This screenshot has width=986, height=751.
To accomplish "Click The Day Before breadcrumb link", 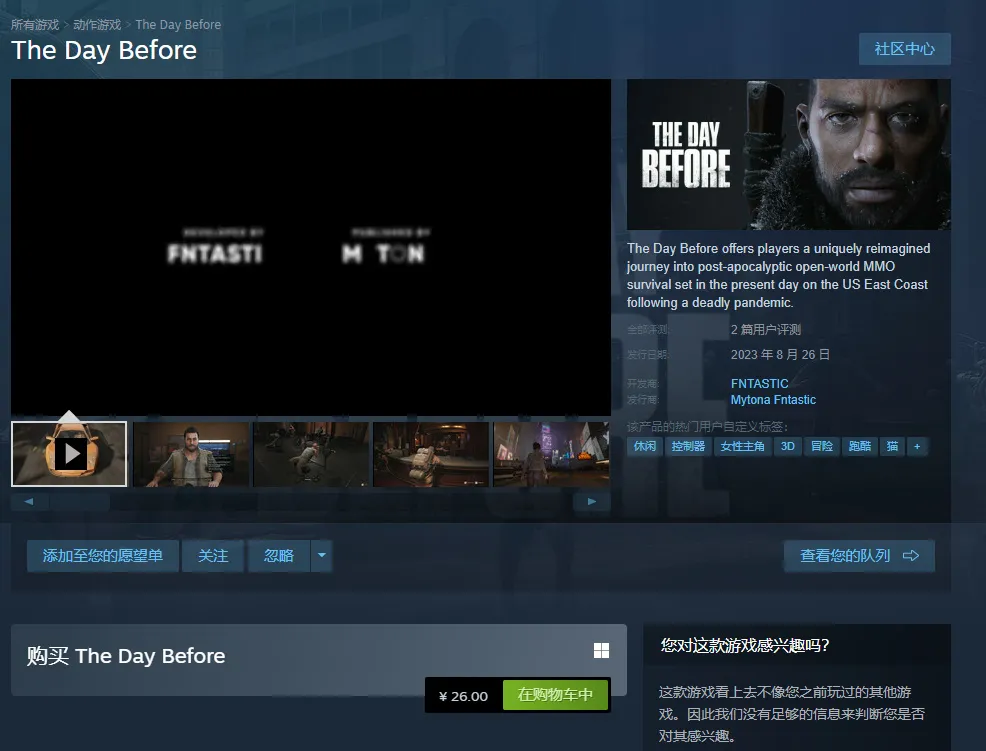I will pos(178,25).
